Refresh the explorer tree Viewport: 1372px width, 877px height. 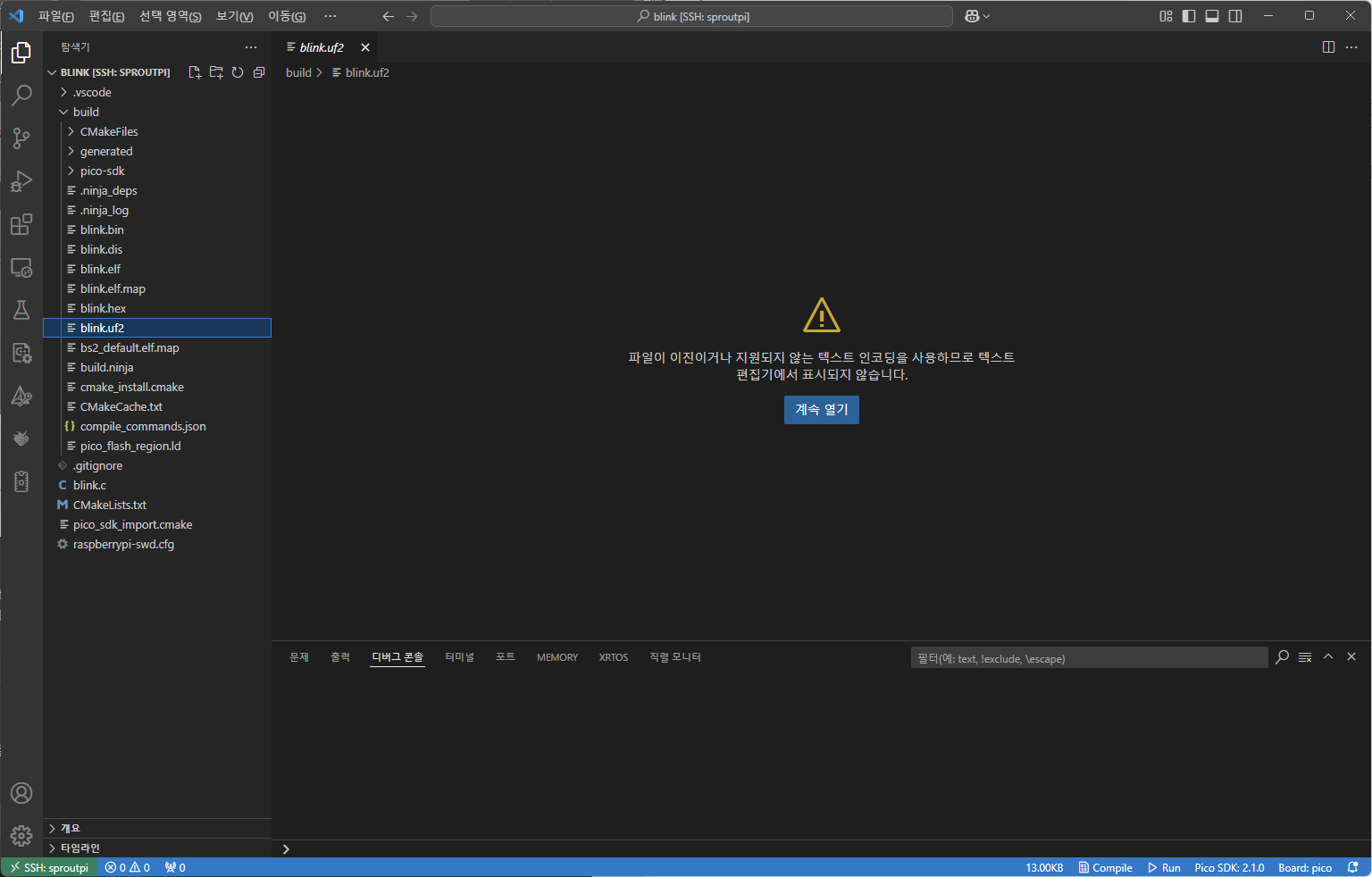tap(238, 72)
